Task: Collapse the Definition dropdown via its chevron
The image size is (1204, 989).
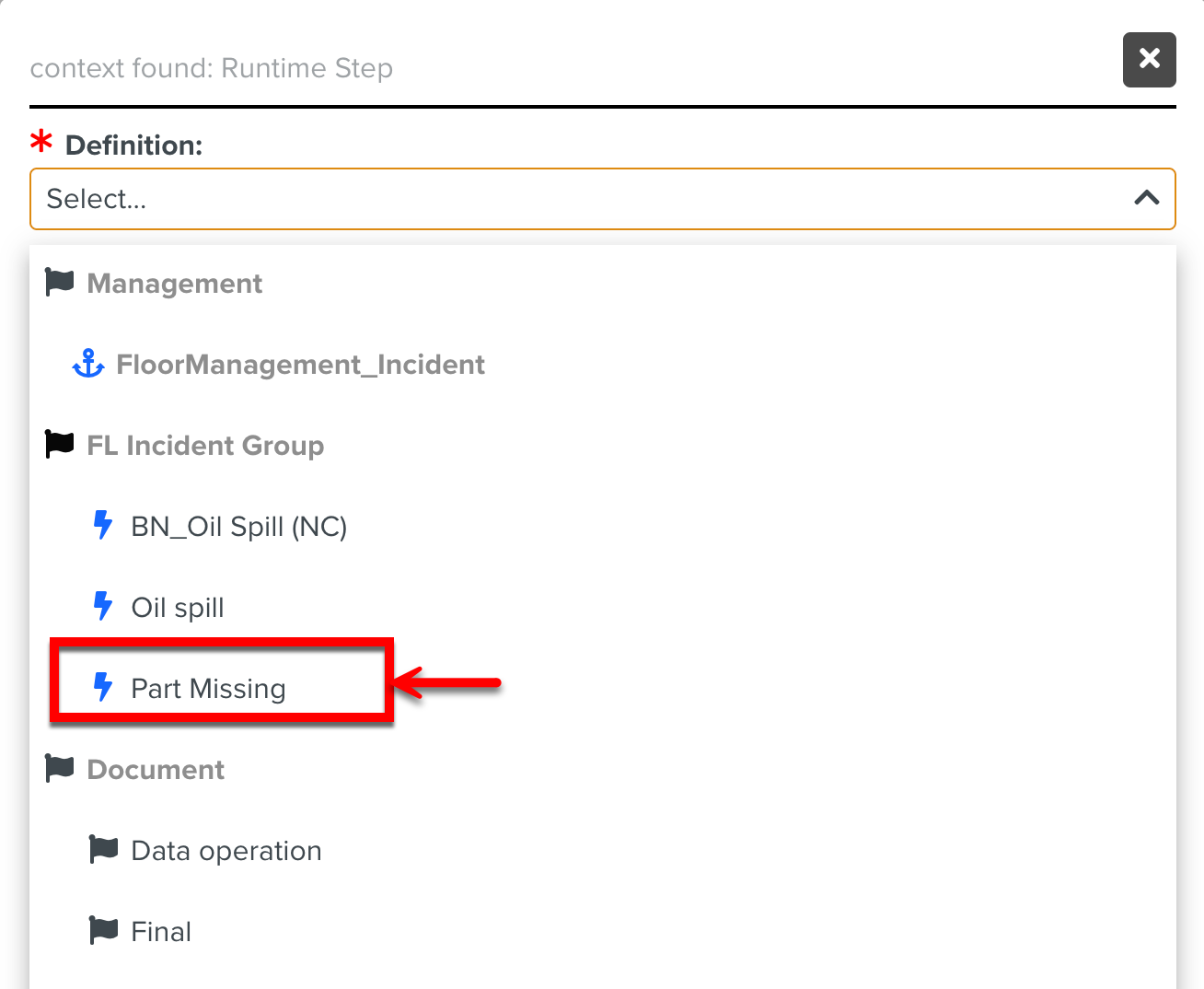Action: pyautogui.click(x=1146, y=199)
